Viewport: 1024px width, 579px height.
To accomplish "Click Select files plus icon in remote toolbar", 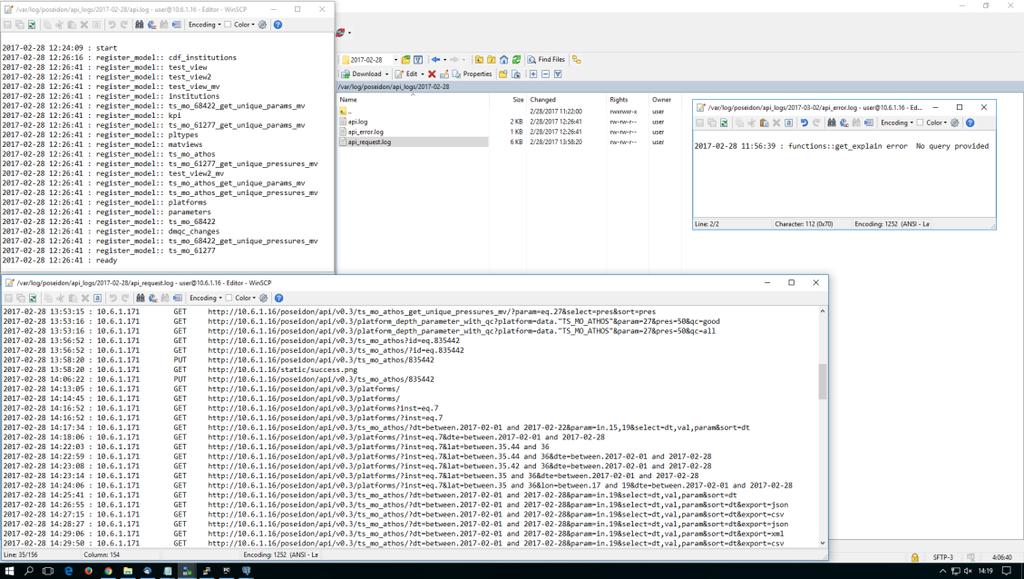I will (x=534, y=74).
